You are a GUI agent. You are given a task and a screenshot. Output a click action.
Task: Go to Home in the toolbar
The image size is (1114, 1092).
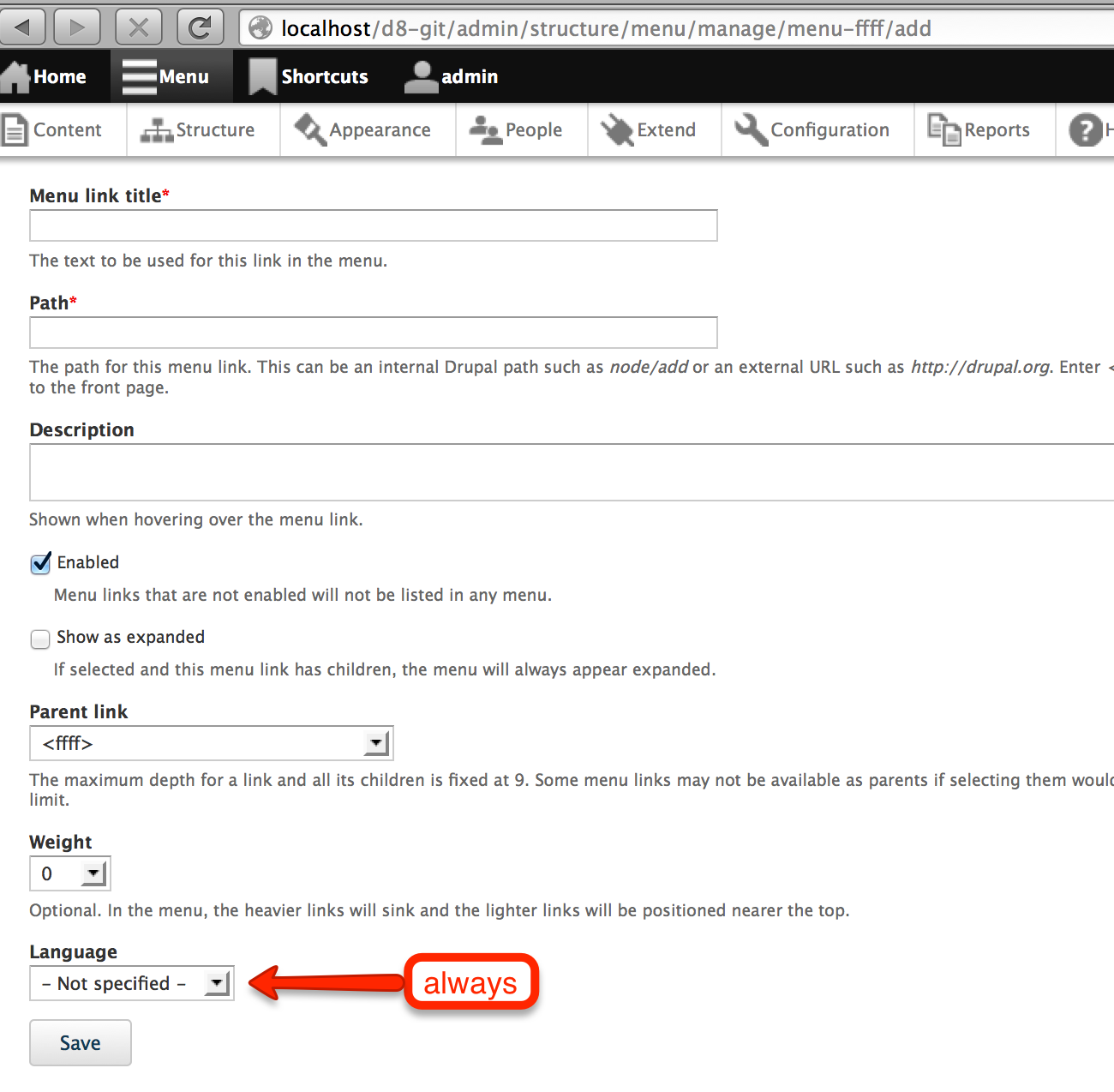(55, 76)
